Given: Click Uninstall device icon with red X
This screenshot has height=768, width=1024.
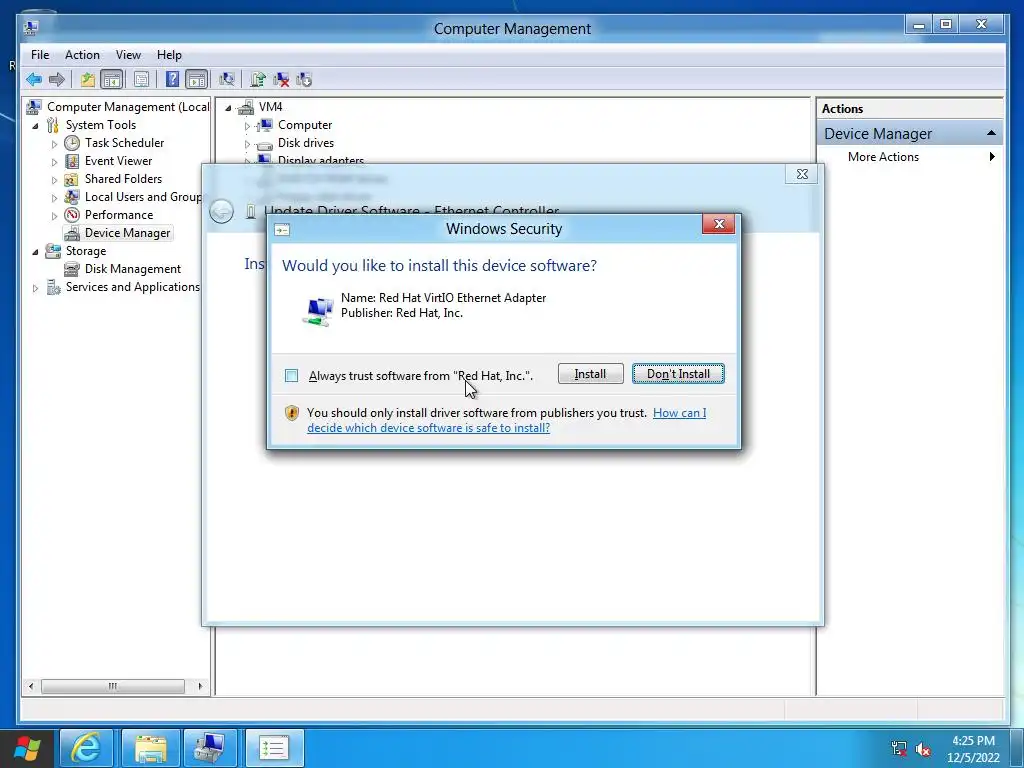Looking at the screenshot, I should pos(281,80).
